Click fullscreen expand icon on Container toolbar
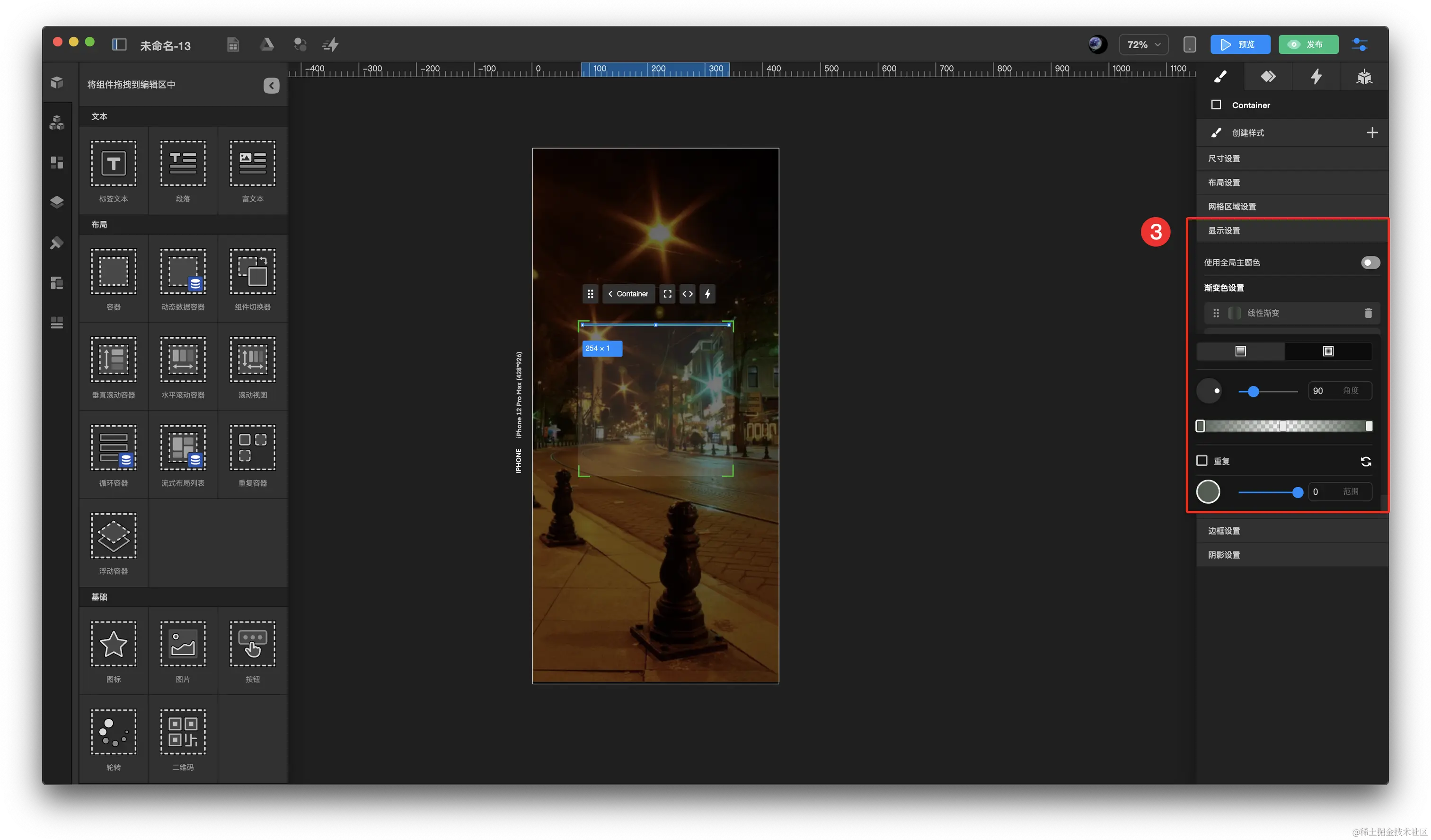This screenshot has width=1431, height=840. coord(667,294)
